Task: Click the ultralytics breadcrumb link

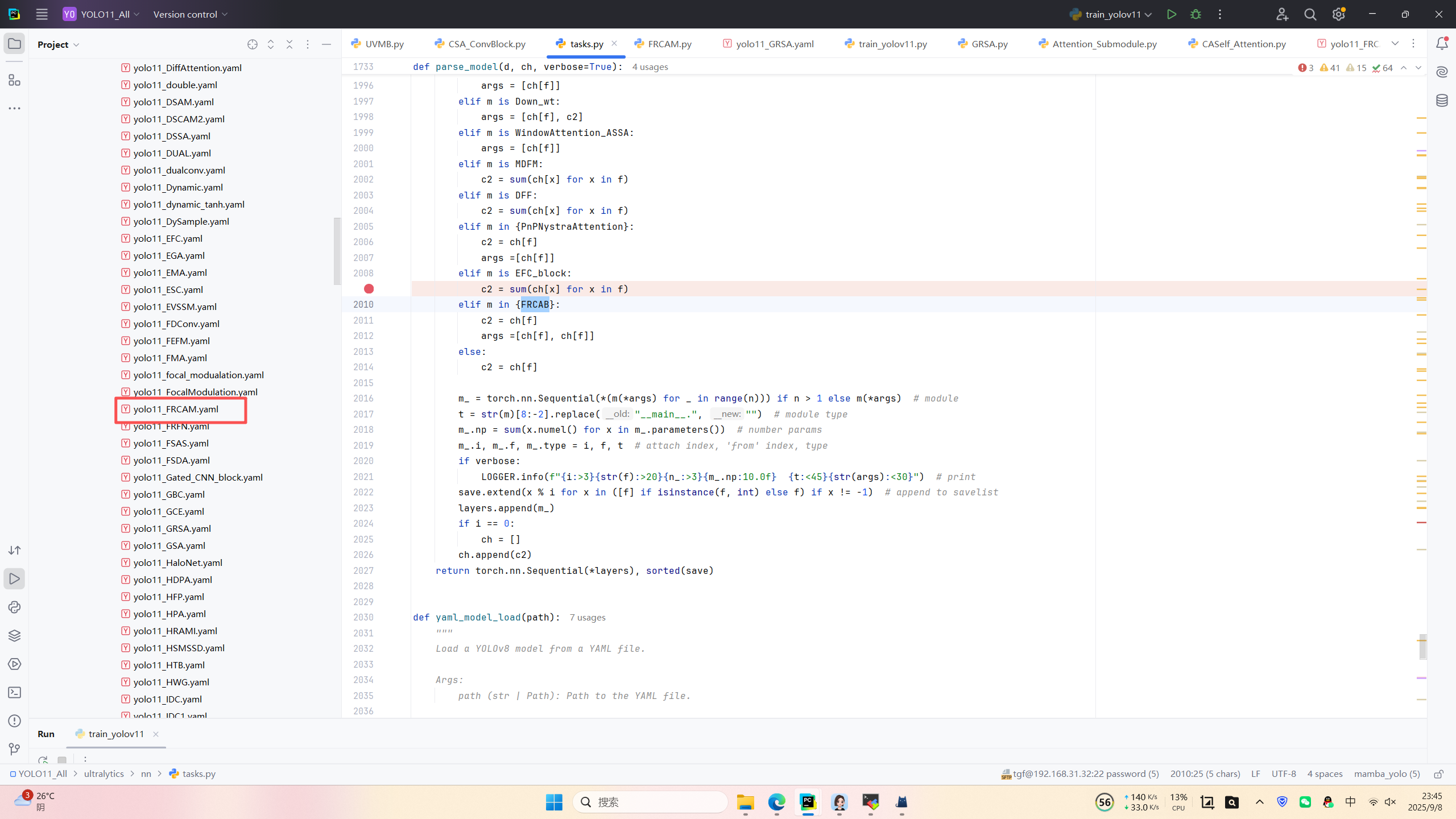Action: [104, 773]
